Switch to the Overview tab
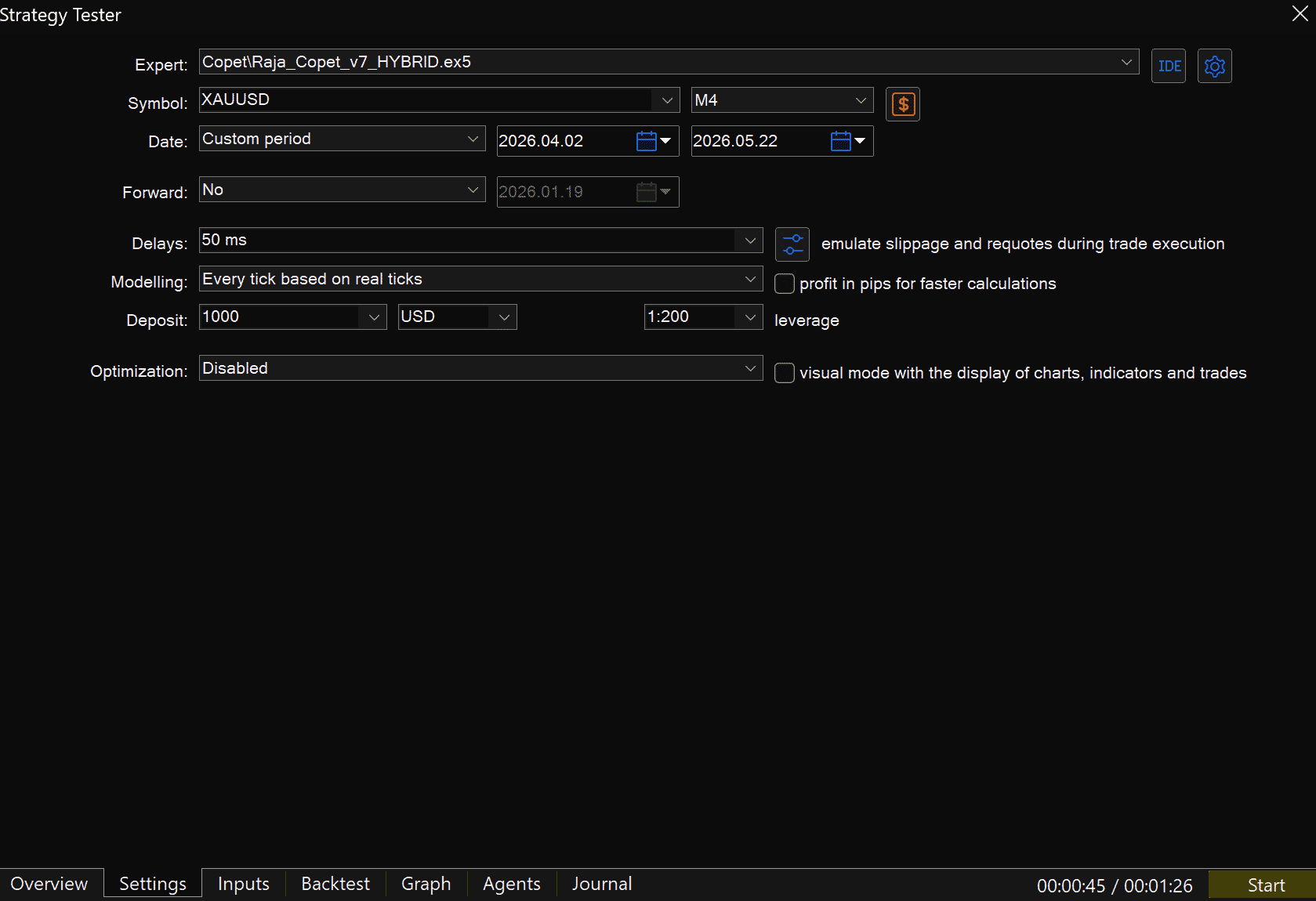1316x901 pixels. [49, 884]
